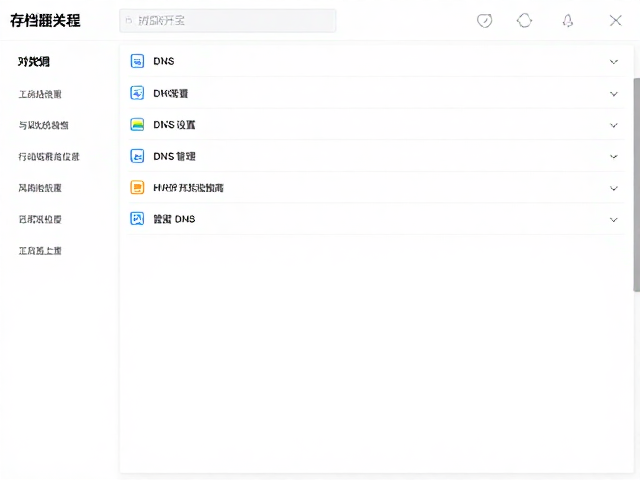Image resolution: width=640 pixels, height=480 pixels.
Task: Select the fifth sidebar item
Action: coord(40,188)
